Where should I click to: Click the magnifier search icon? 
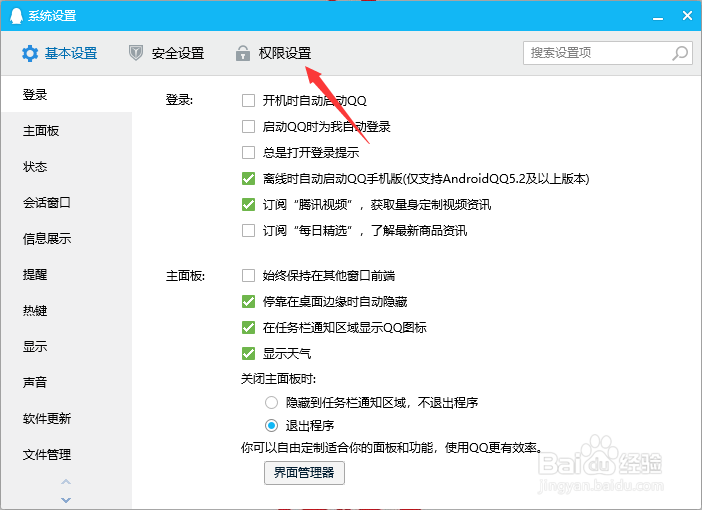coord(680,53)
